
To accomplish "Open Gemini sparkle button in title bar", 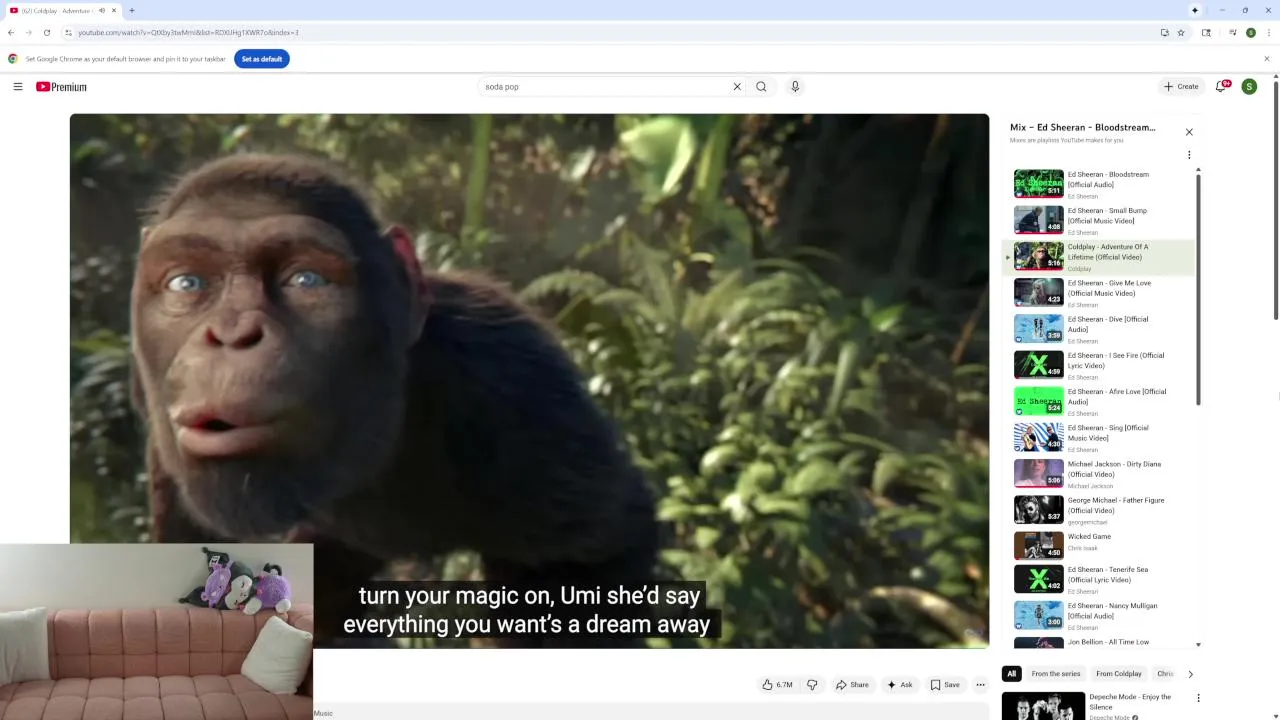I will (1195, 10).
